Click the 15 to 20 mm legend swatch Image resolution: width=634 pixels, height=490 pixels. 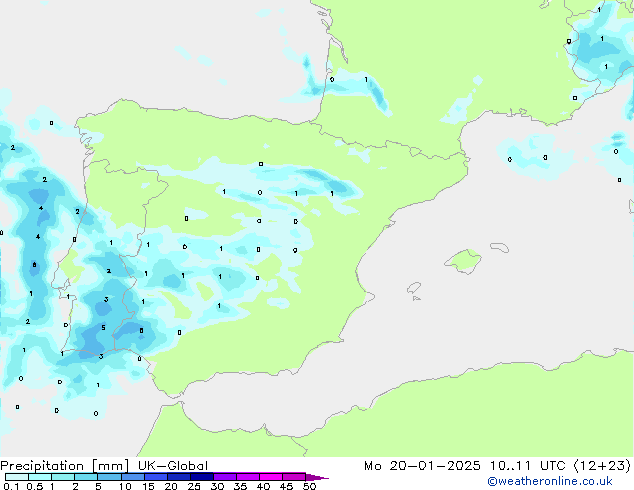pos(155,477)
